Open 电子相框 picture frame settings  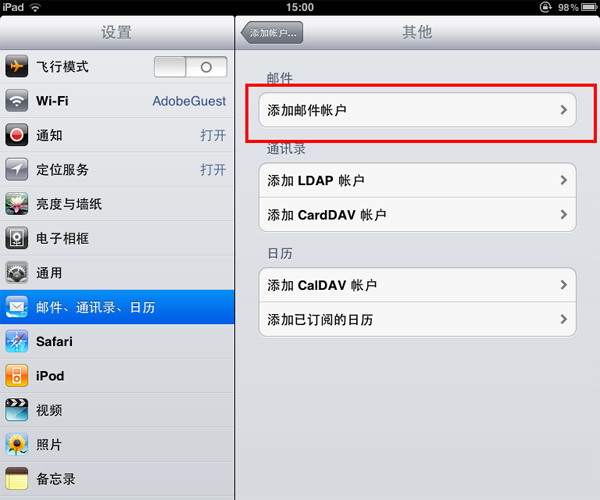tap(117, 238)
